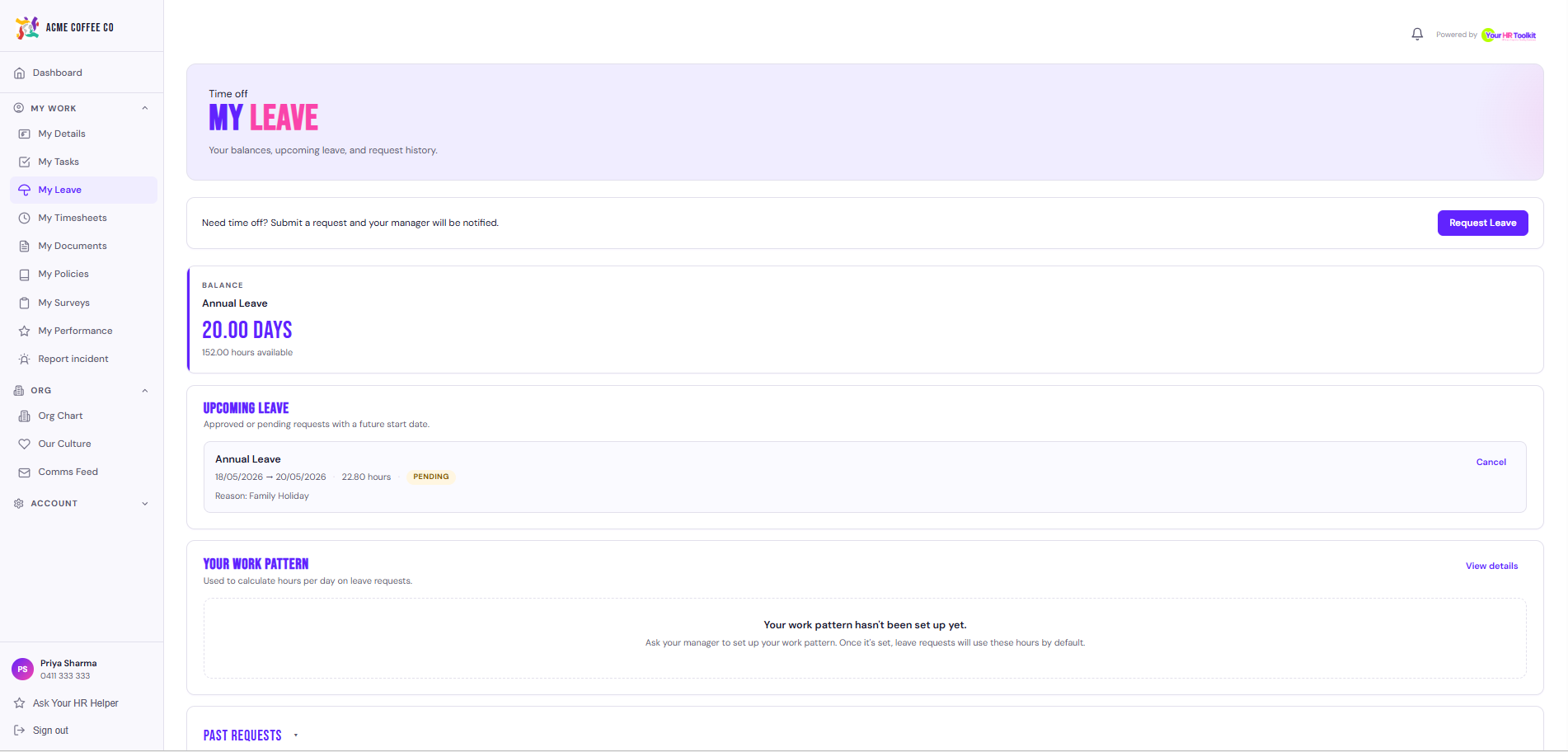The height and width of the screenshot is (752, 1568).
Task: Click 'Reason: Family Holiday' text
Action: (262, 496)
